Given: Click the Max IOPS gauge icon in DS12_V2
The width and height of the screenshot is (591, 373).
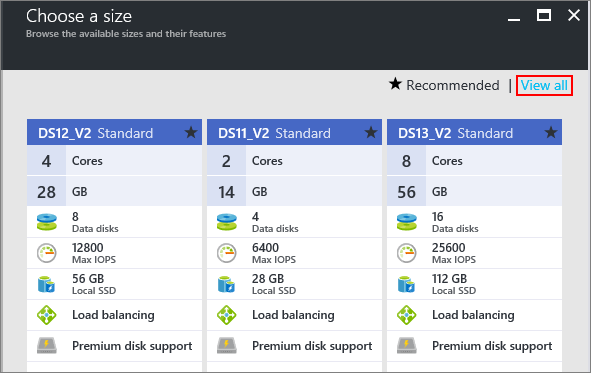Looking at the screenshot, I should pyautogui.click(x=47, y=253).
